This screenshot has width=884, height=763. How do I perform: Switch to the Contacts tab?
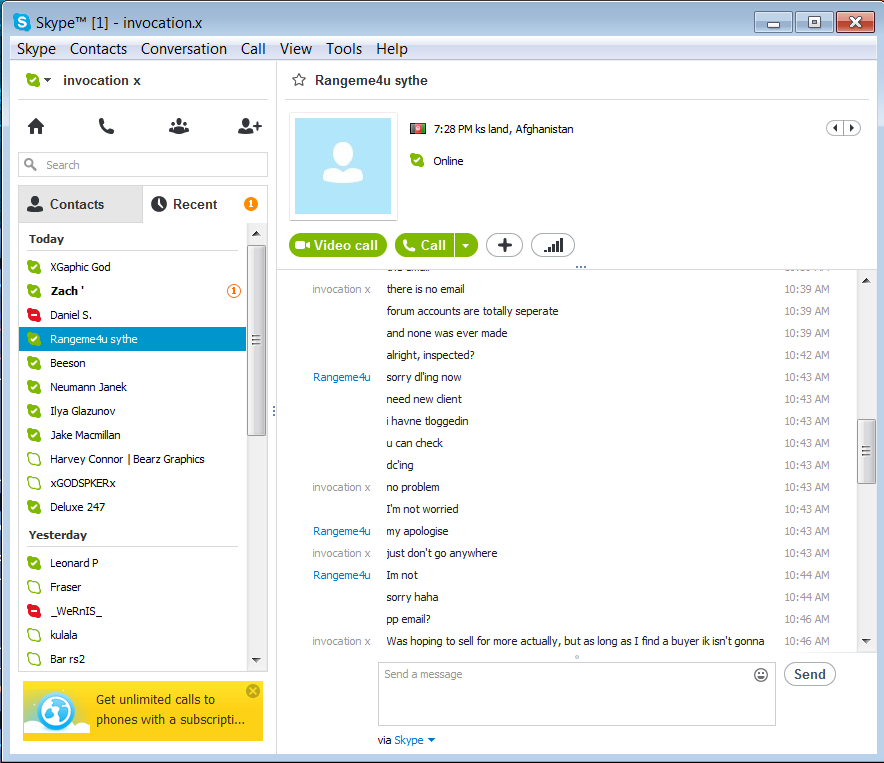pyautogui.click(x=81, y=204)
